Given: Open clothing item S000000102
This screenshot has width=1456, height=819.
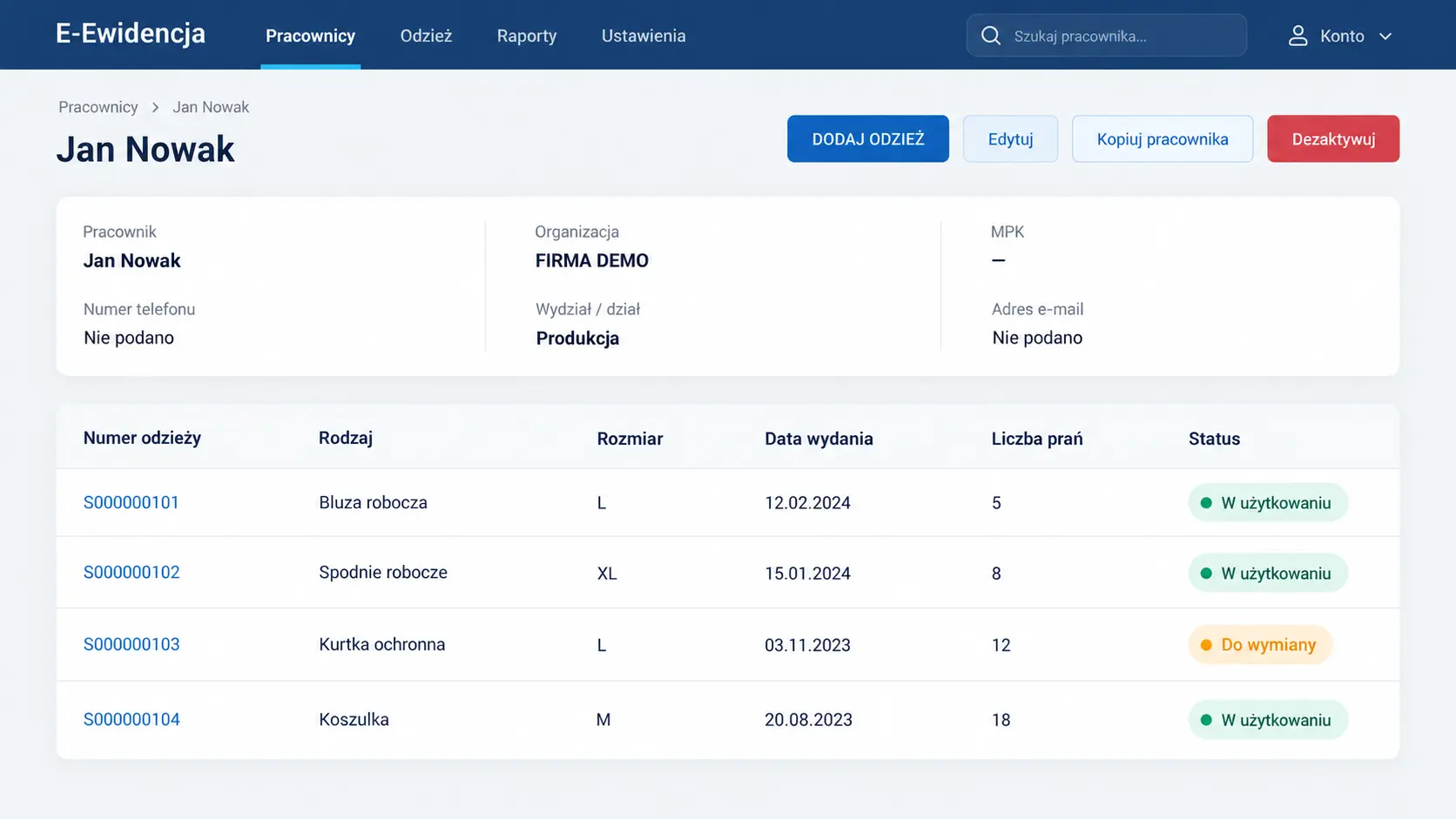Looking at the screenshot, I should [x=131, y=573].
